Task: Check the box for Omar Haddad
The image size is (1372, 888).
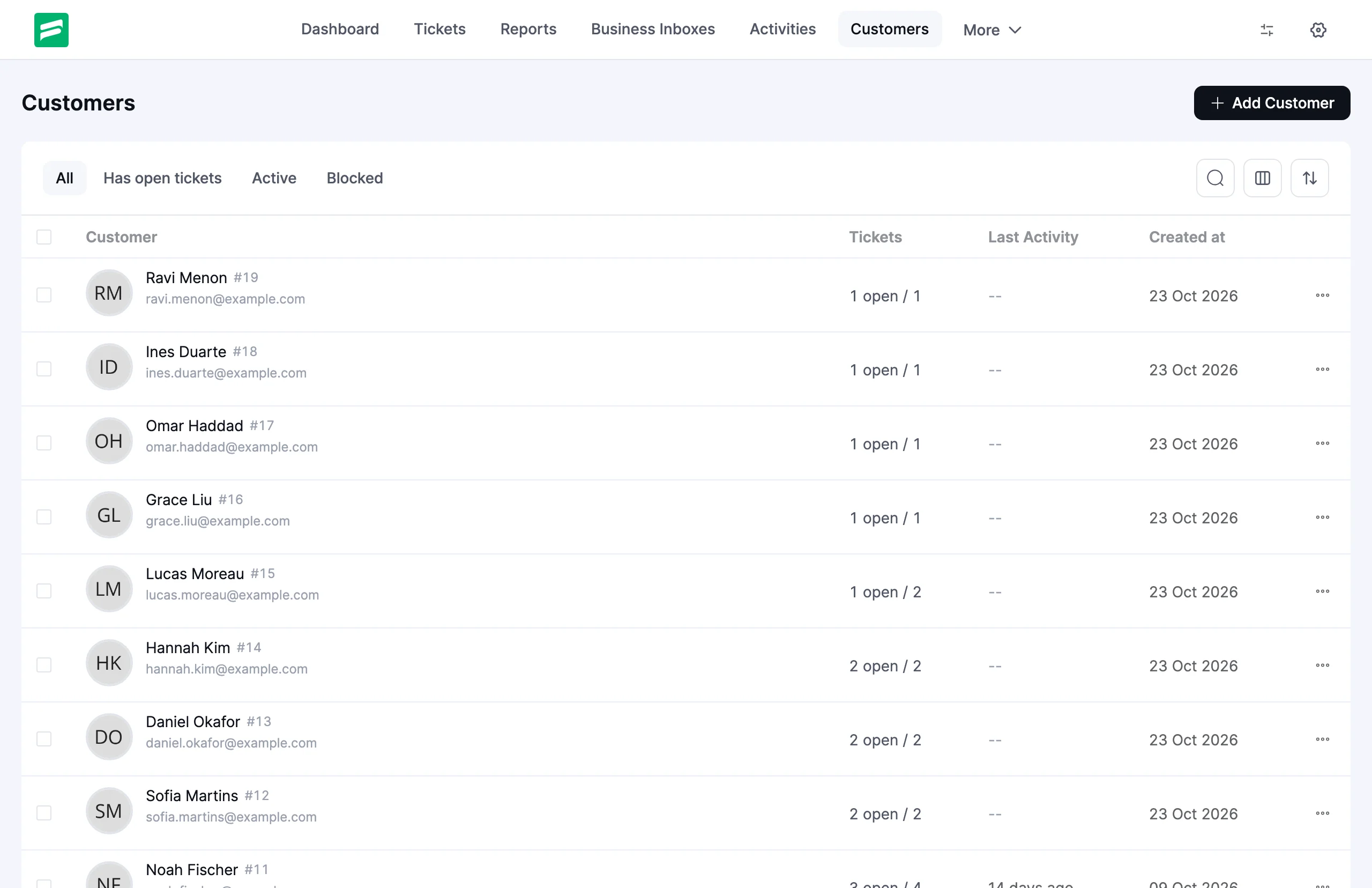Action: (x=44, y=443)
